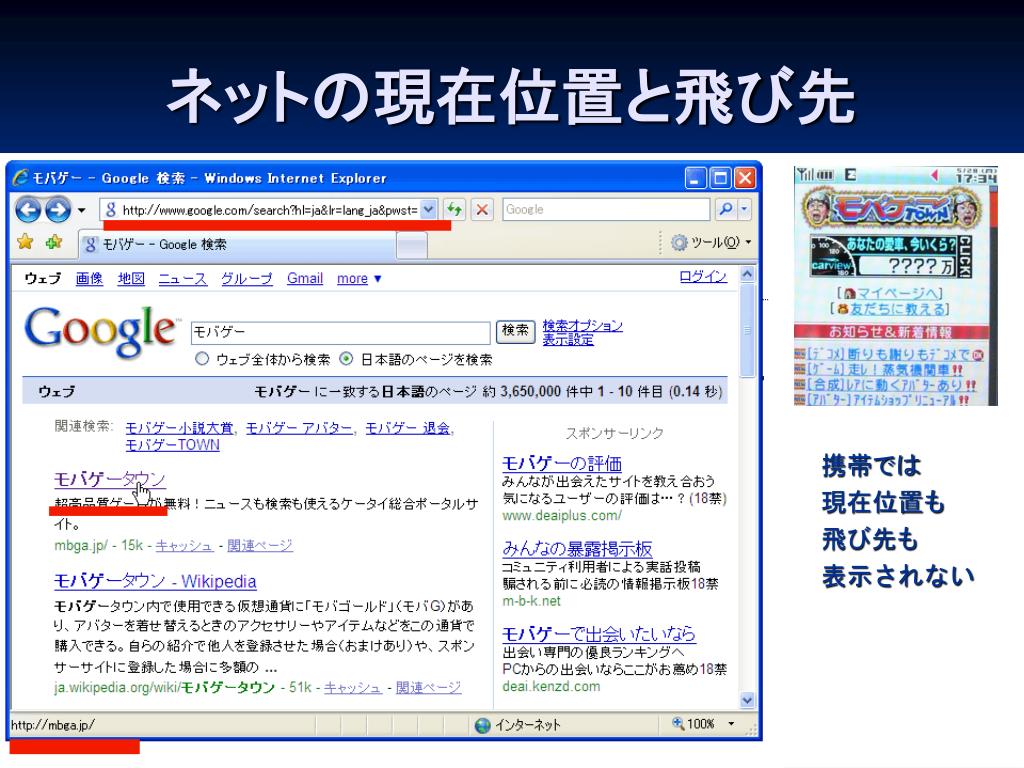Open a new blank tab button
Viewport: 1024px width, 768px height.
(411, 246)
